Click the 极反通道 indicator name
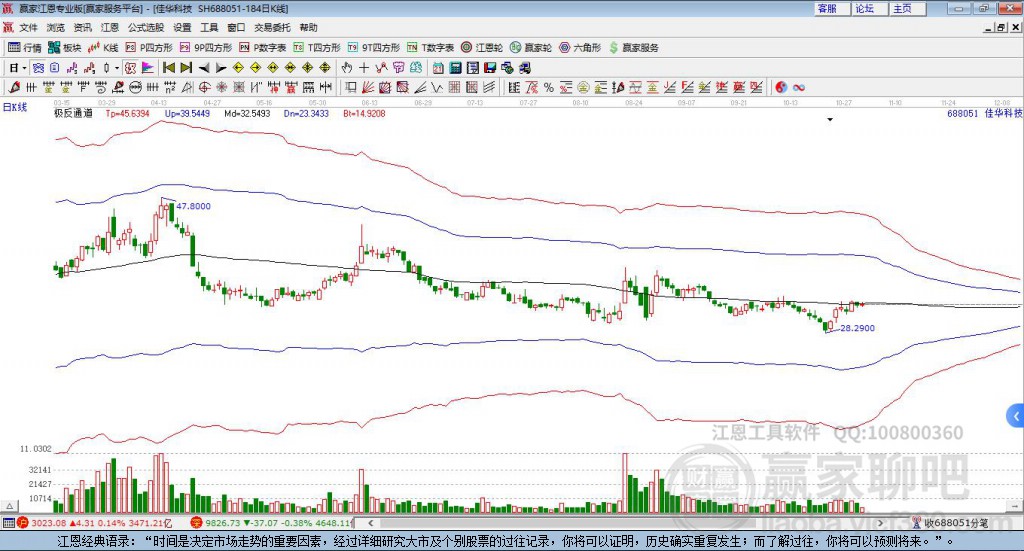1024x551 pixels. 73,113
